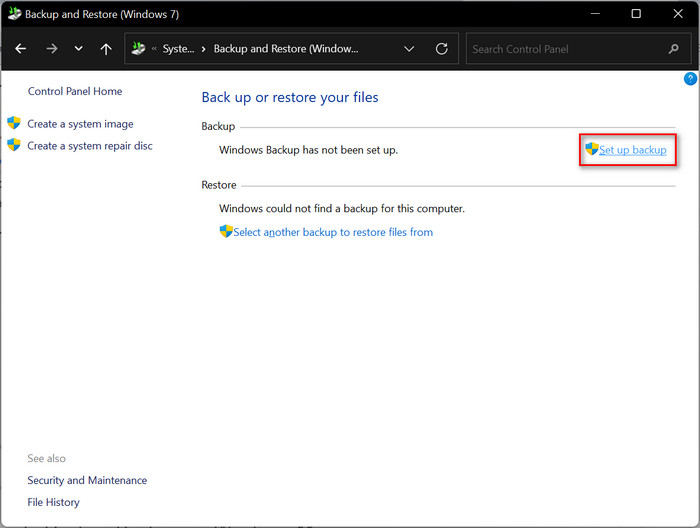Image resolution: width=700 pixels, height=528 pixels.
Task: Click the 'Syste...' breadcrumb in address bar
Action: pos(178,49)
